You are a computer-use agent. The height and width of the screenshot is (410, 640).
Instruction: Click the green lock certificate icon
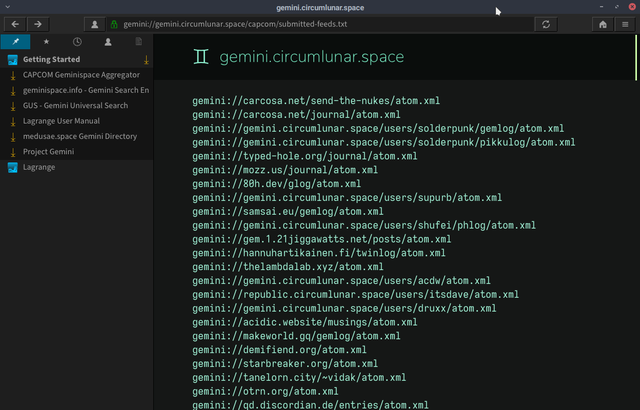114,24
